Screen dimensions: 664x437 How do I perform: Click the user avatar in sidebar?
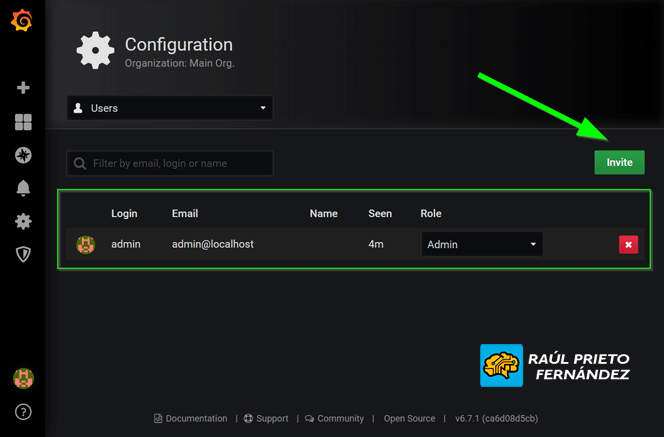coord(23,378)
